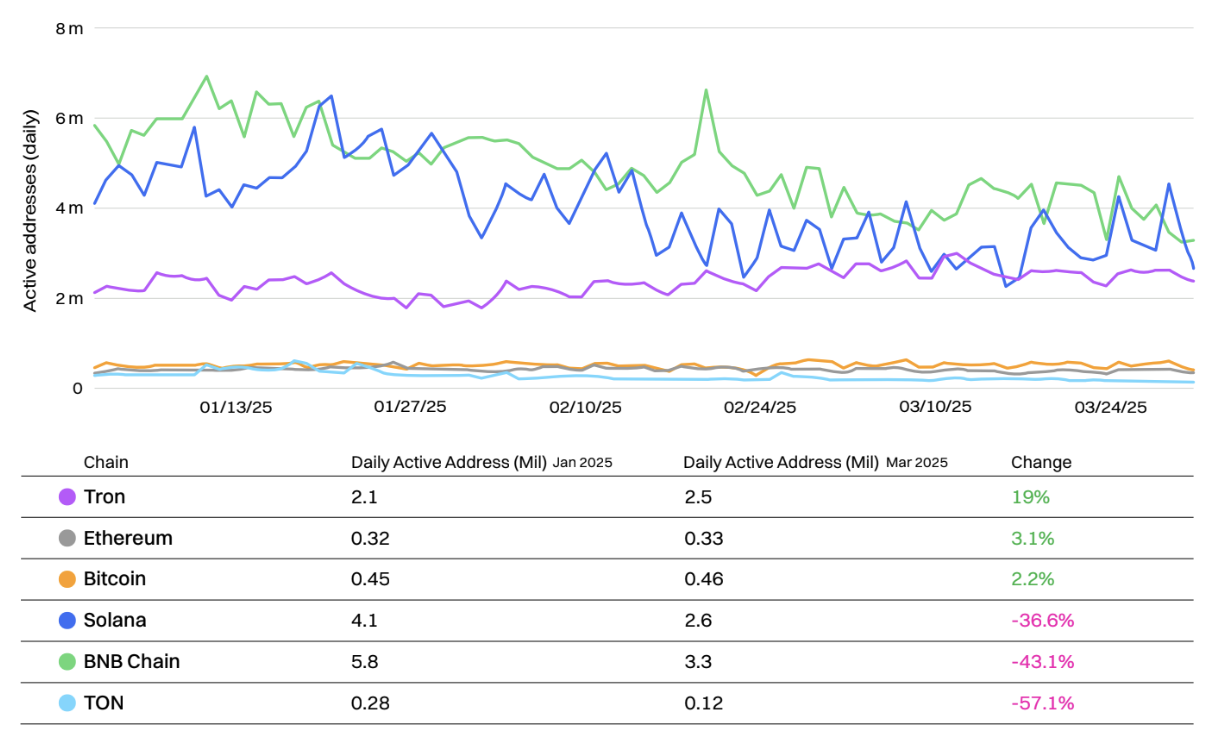Screen dimensions: 1214x740
Task: Select the "Tron" chain name
Action: coord(105,497)
